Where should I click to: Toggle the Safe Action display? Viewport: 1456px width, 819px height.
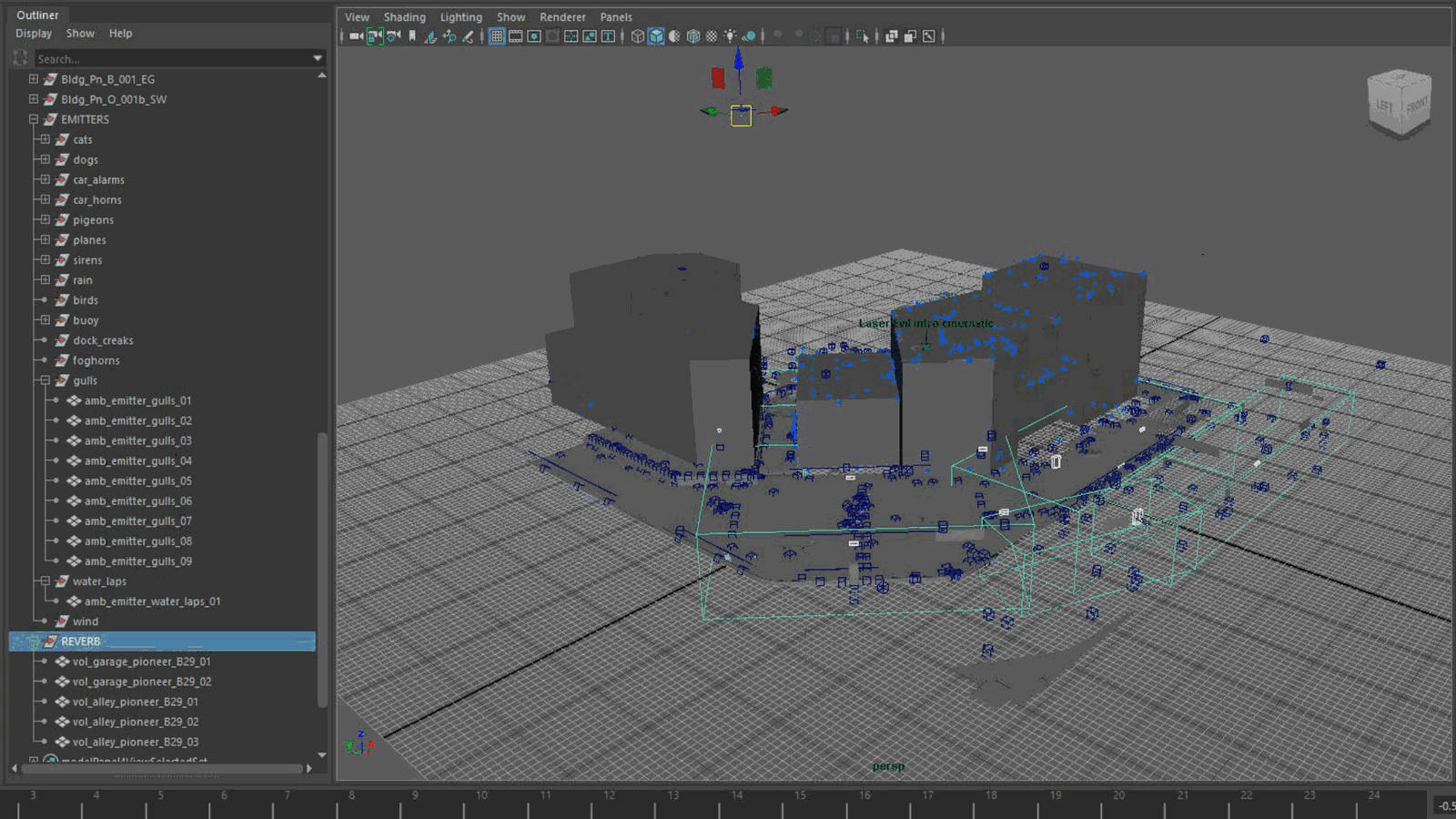pos(590,36)
